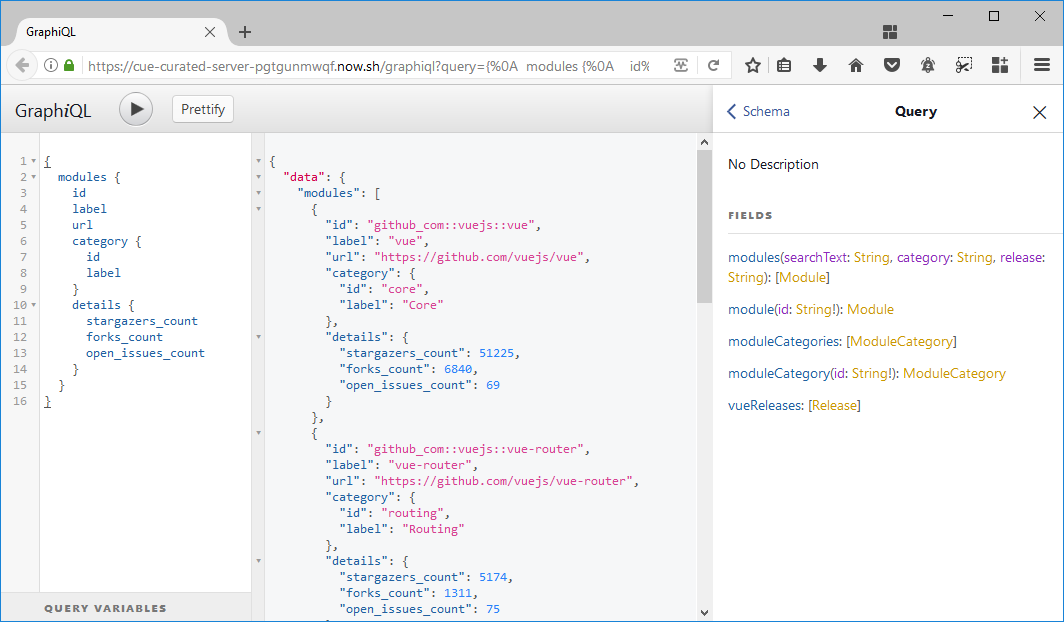Click the results scrollbar up arrow
Screen dimensions: 1064x622
point(704,142)
